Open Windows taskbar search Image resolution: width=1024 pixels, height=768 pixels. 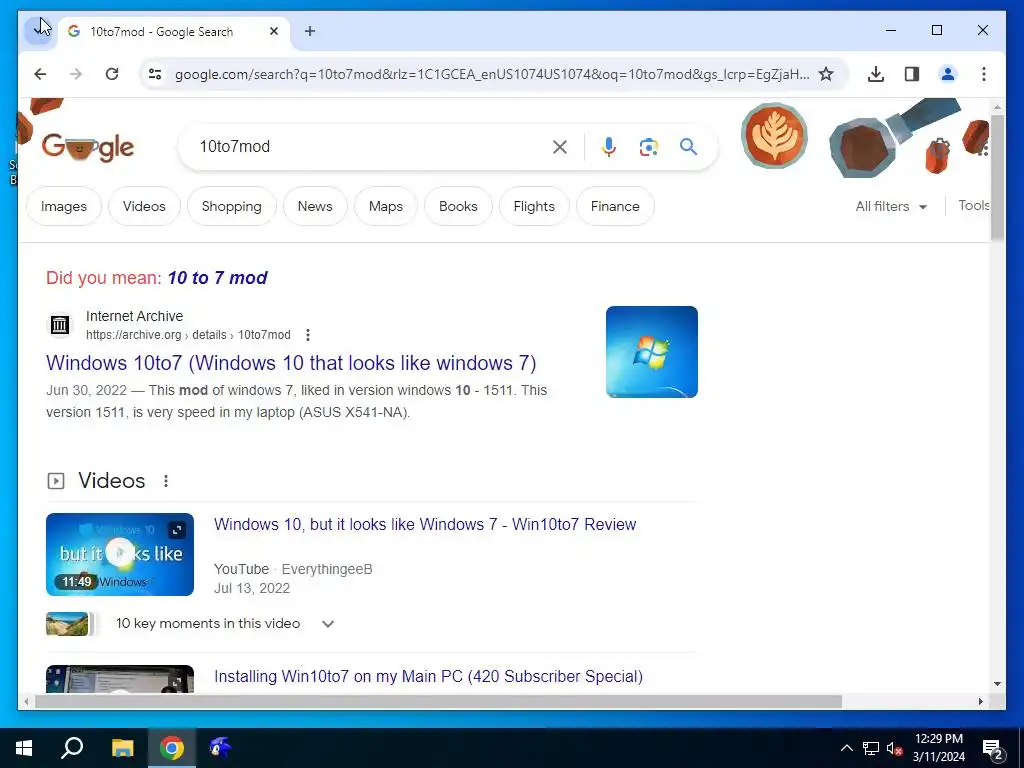click(x=72, y=748)
